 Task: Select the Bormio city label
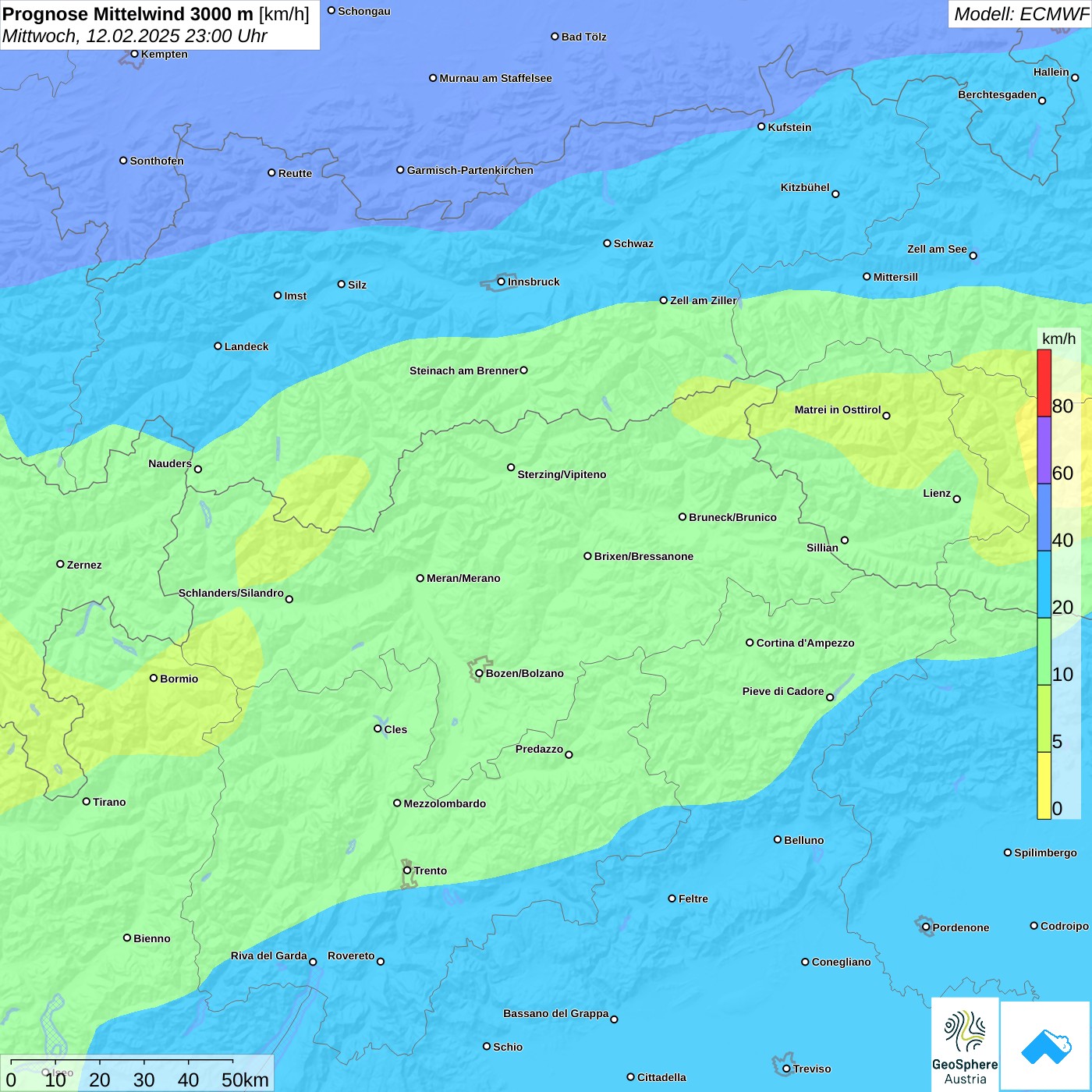pos(179,679)
